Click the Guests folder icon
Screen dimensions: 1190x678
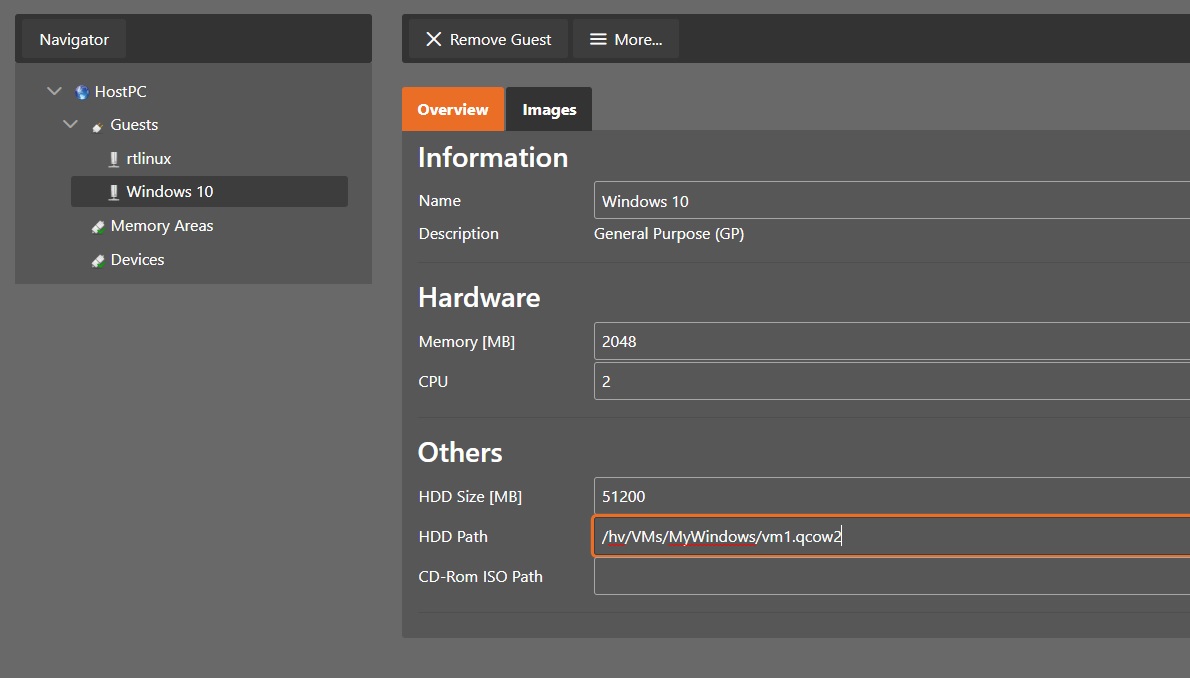pyautogui.click(x=97, y=126)
